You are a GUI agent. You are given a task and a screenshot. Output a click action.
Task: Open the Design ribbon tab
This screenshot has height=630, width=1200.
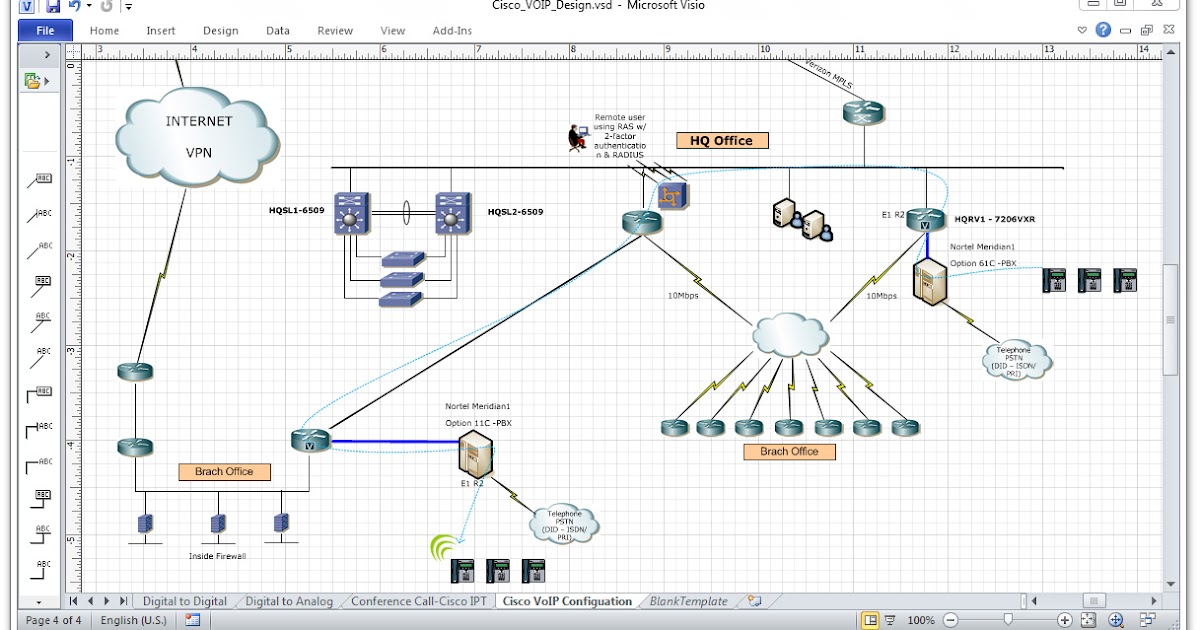pyautogui.click(x=220, y=30)
